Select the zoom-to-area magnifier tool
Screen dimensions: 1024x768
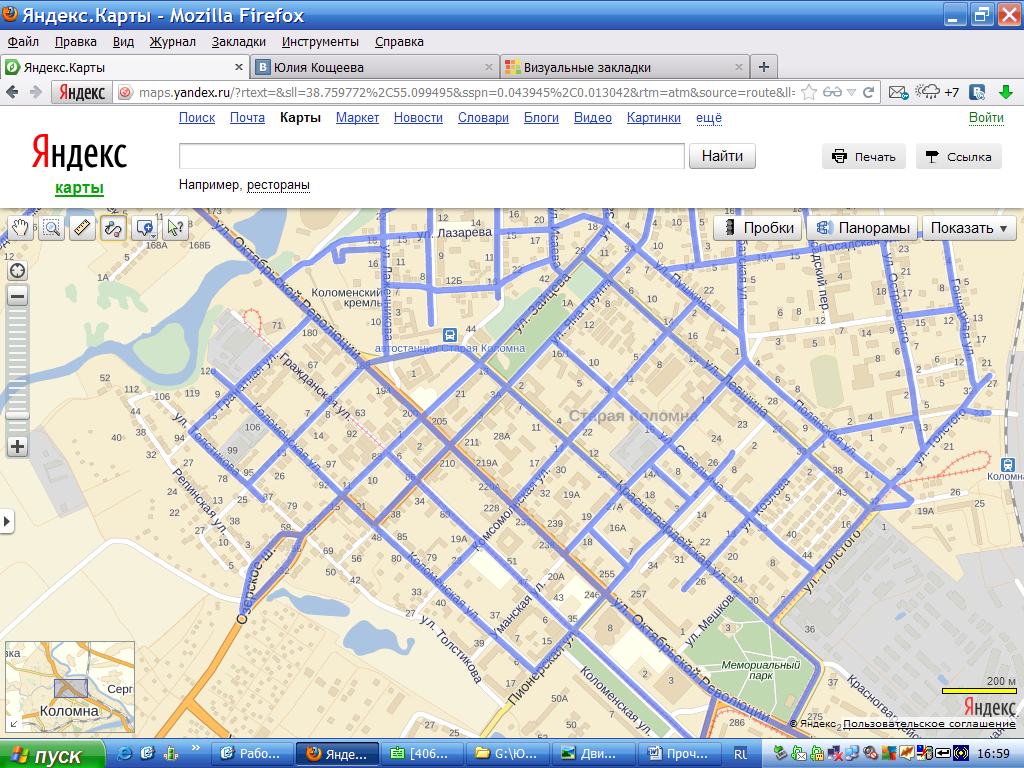click(51, 228)
